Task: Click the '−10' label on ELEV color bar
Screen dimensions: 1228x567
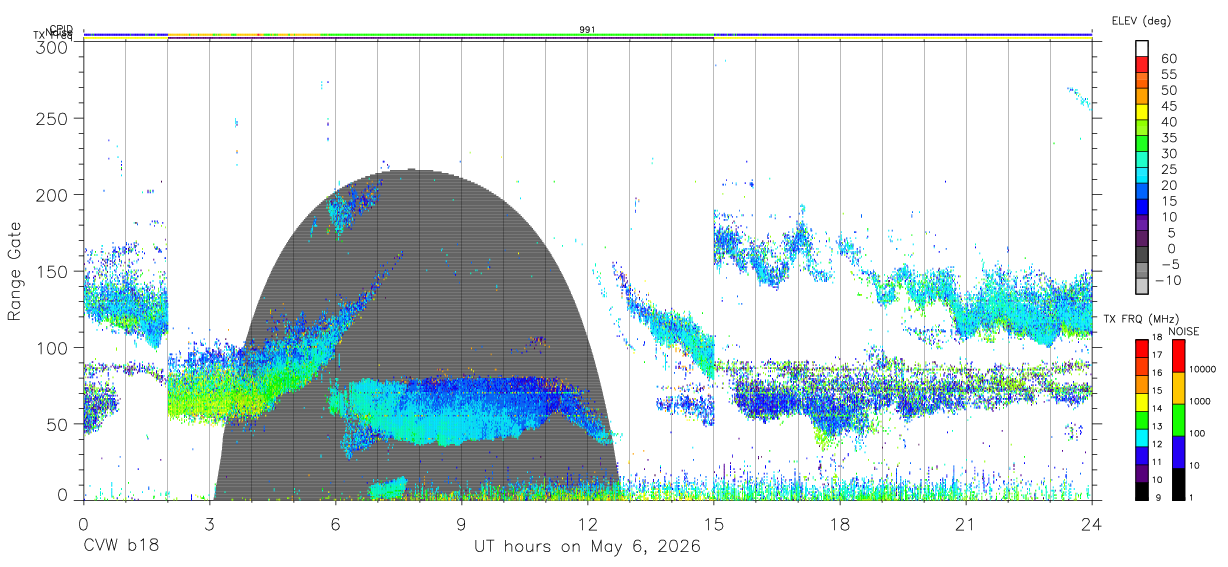Action: tap(1167, 280)
